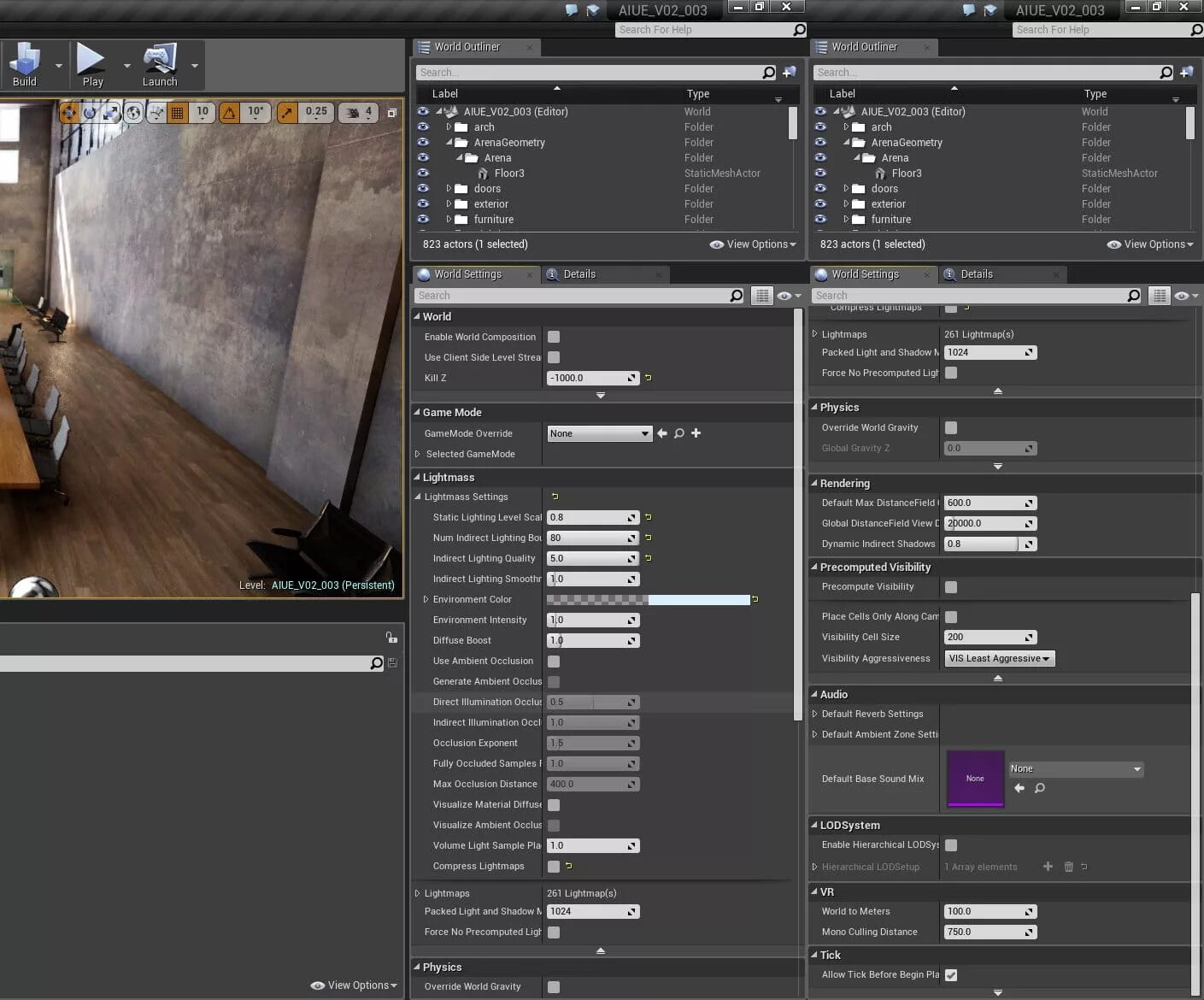Select the rotate mode icon in viewport
The width and height of the screenshot is (1204, 1000).
(x=90, y=112)
